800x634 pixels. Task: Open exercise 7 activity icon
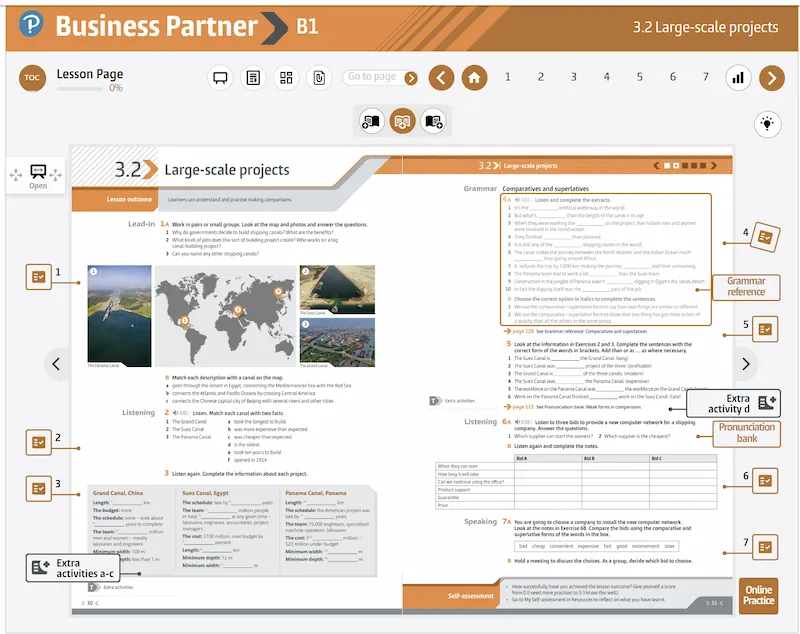765,547
